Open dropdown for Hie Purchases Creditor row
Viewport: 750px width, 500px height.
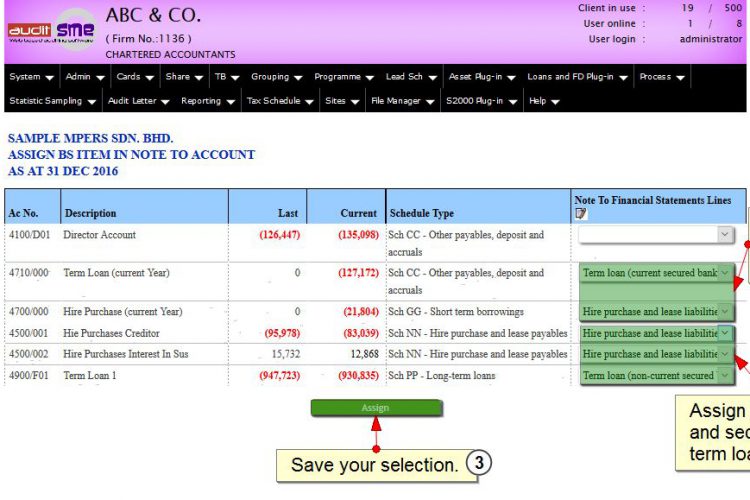[x=656, y=333]
